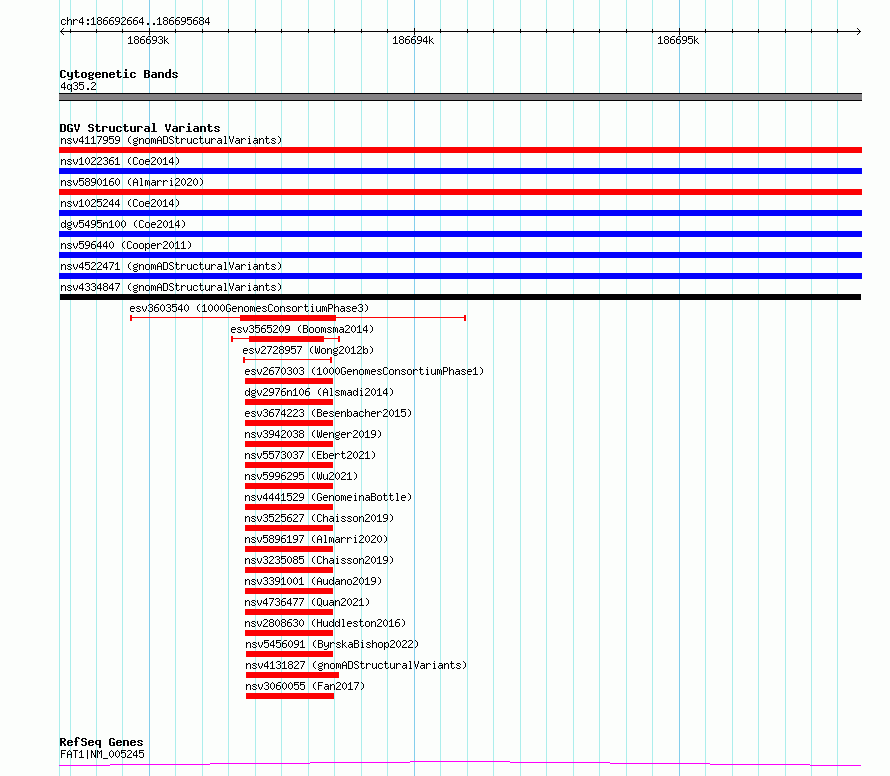Open variant dgv5495n100 (Coe2014) label
The width and height of the screenshot is (890, 776).
point(123,224)
